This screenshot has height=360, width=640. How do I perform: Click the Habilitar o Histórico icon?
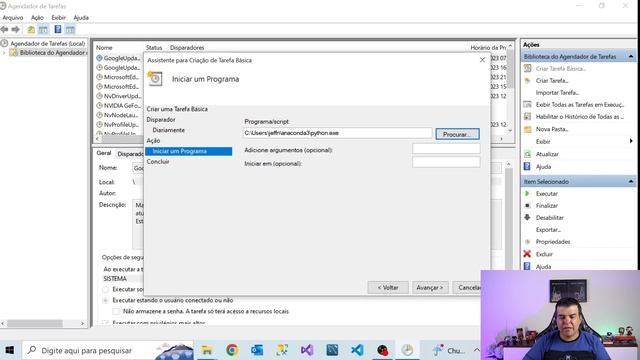click(527, 117)
